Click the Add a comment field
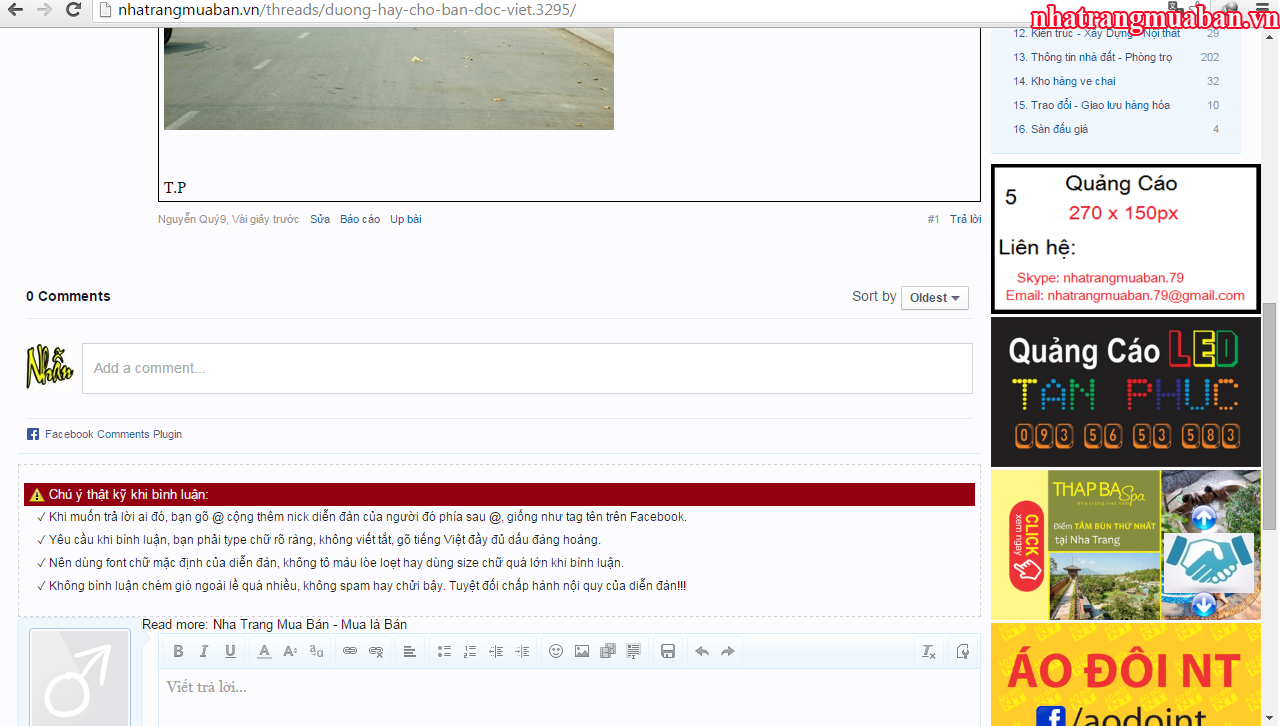The width and height of the screenshot is (1280, 726). coord(527,368)
